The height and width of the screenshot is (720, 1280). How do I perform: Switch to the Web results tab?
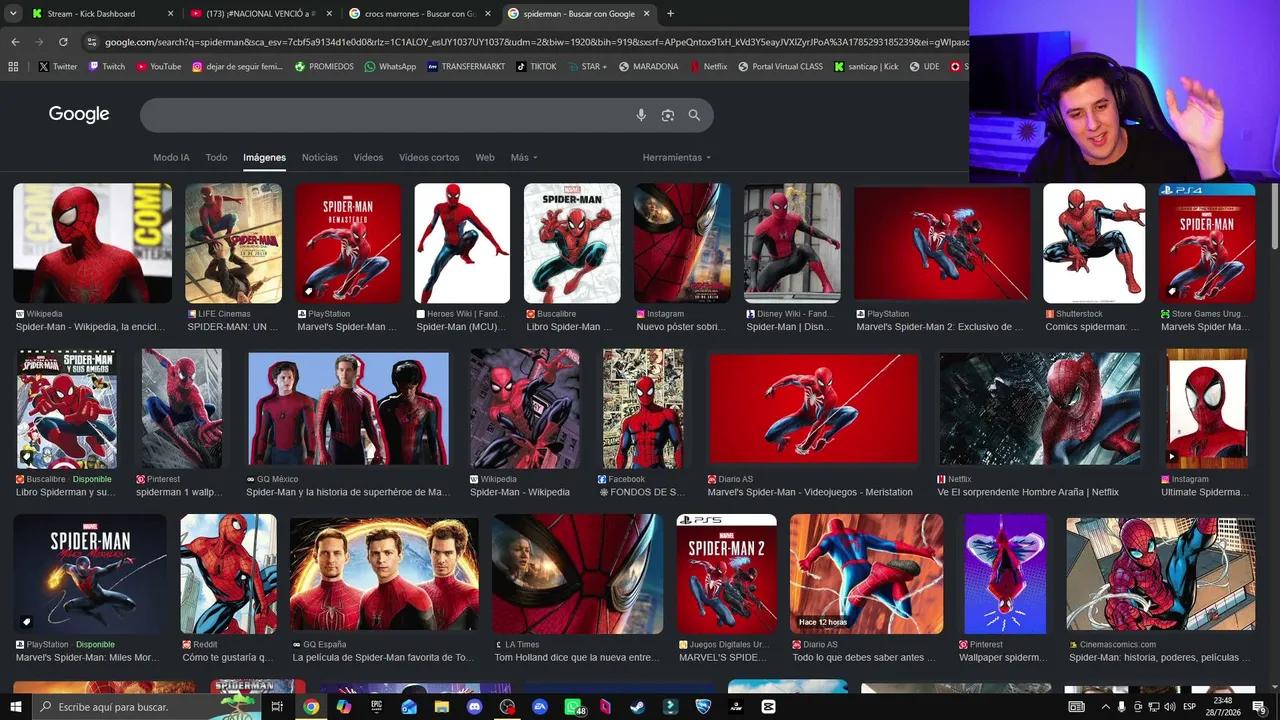[x=485, y=157]
